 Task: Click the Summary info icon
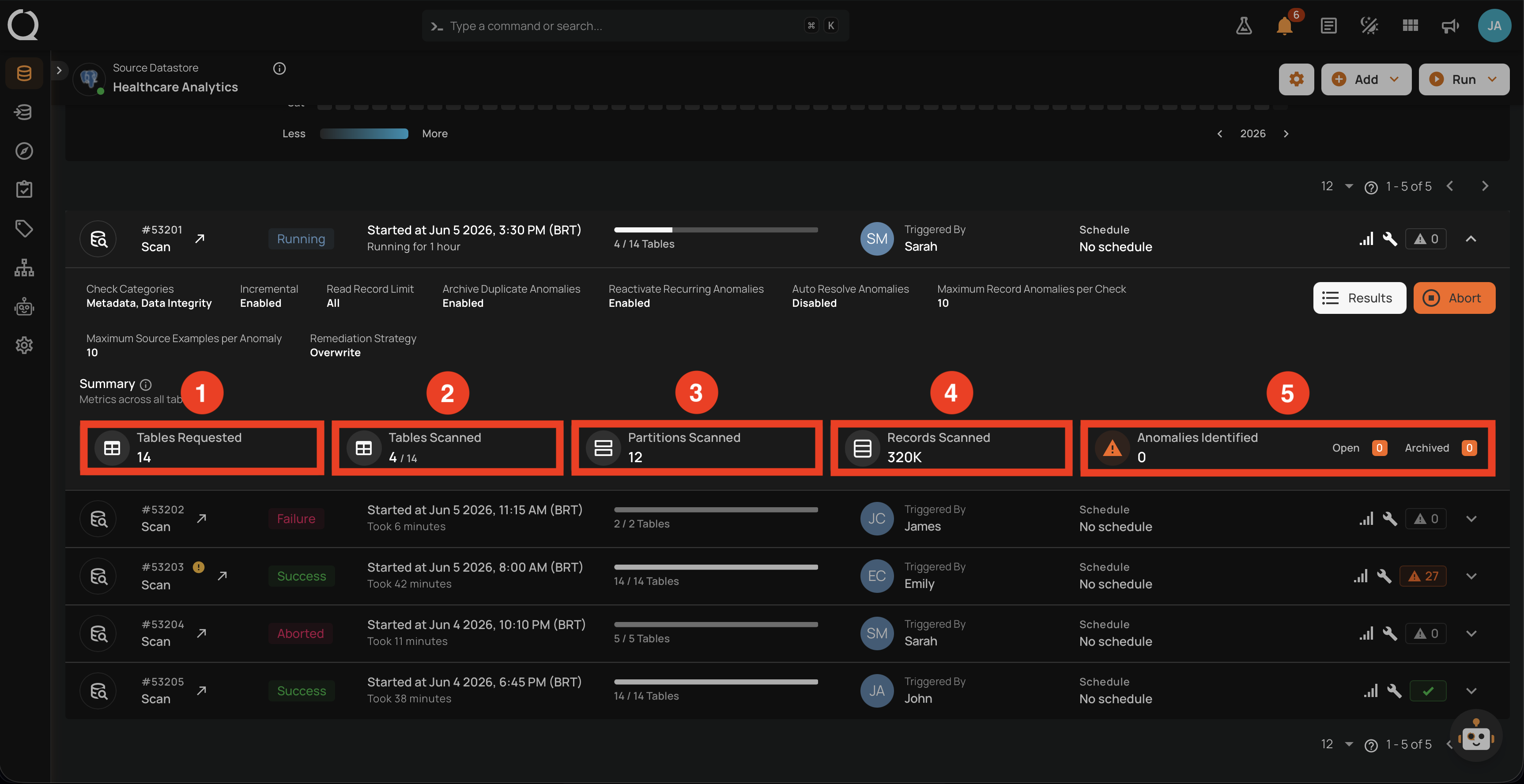[146, 384]
